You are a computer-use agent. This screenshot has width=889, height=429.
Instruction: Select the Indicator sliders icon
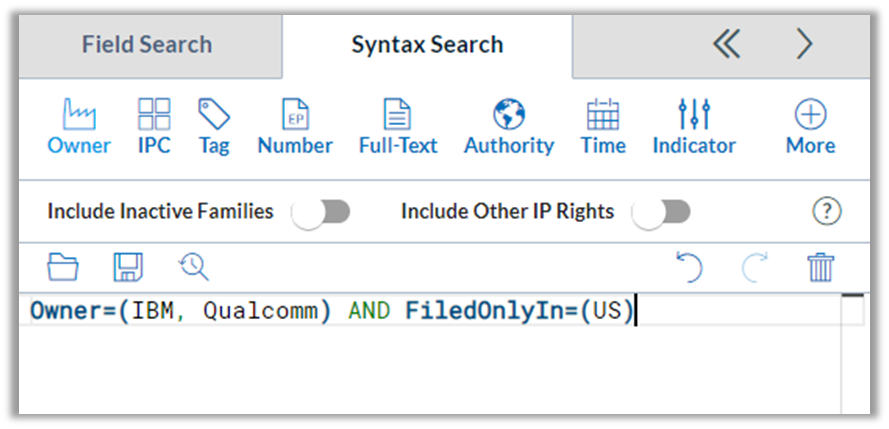tap(694, 114)
